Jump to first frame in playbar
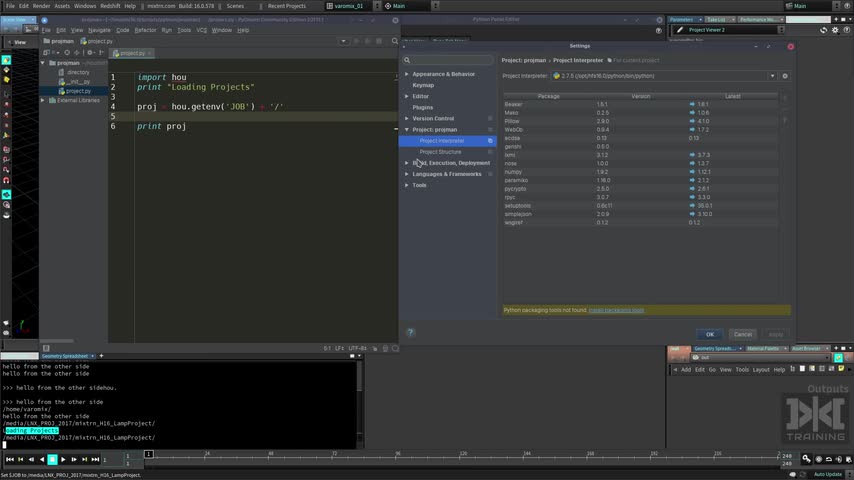 coord(9,459)
